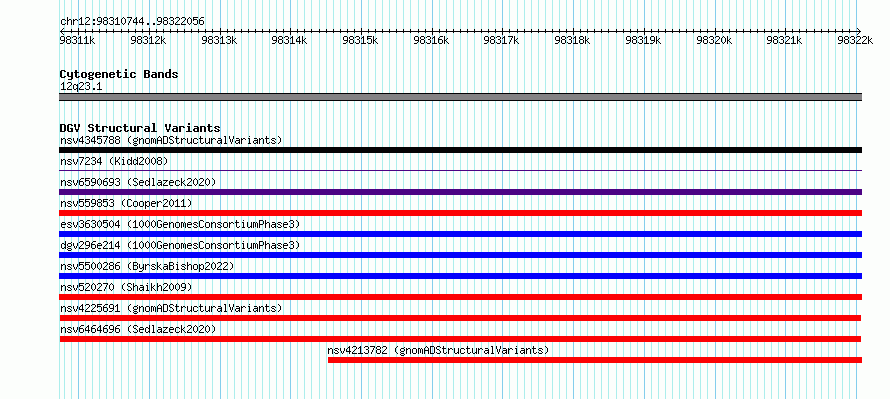The height and width of the screenshot is (399, 890).
Task: Select the dark purple nsv6590693 bar
Action: point(460,192)
